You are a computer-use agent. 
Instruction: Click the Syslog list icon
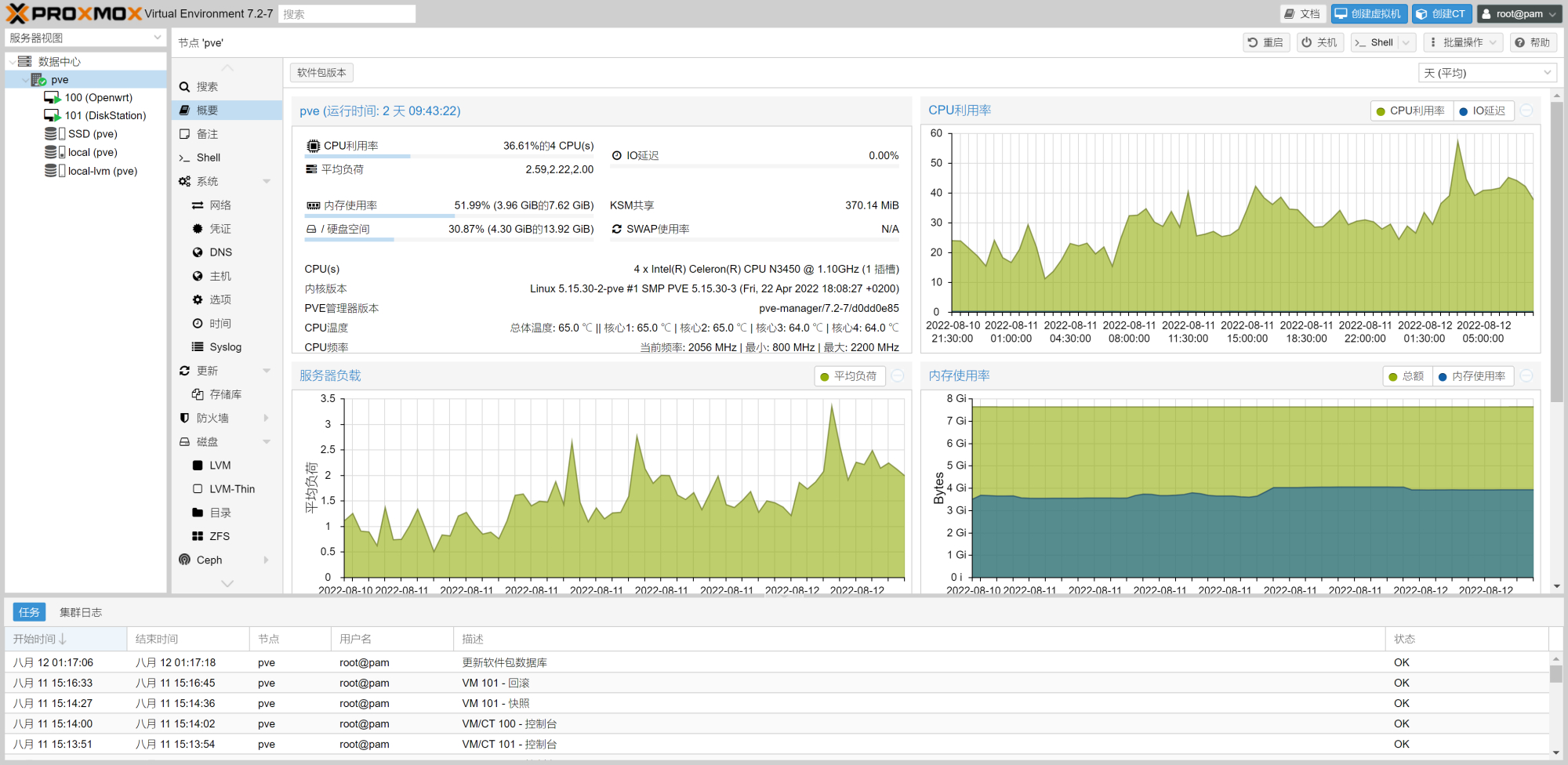[198, 347]
